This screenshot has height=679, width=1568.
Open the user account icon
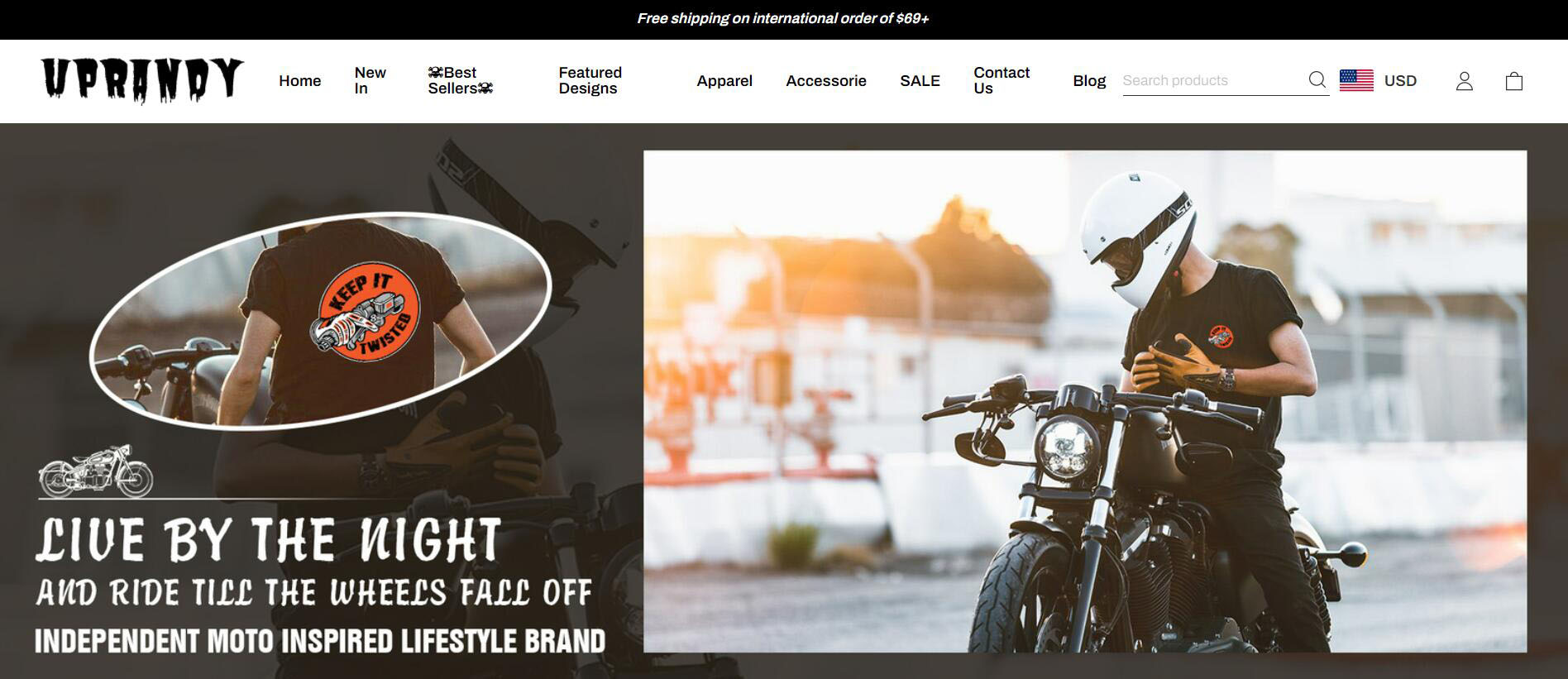pyautogui.click(x=1464, y=81)
